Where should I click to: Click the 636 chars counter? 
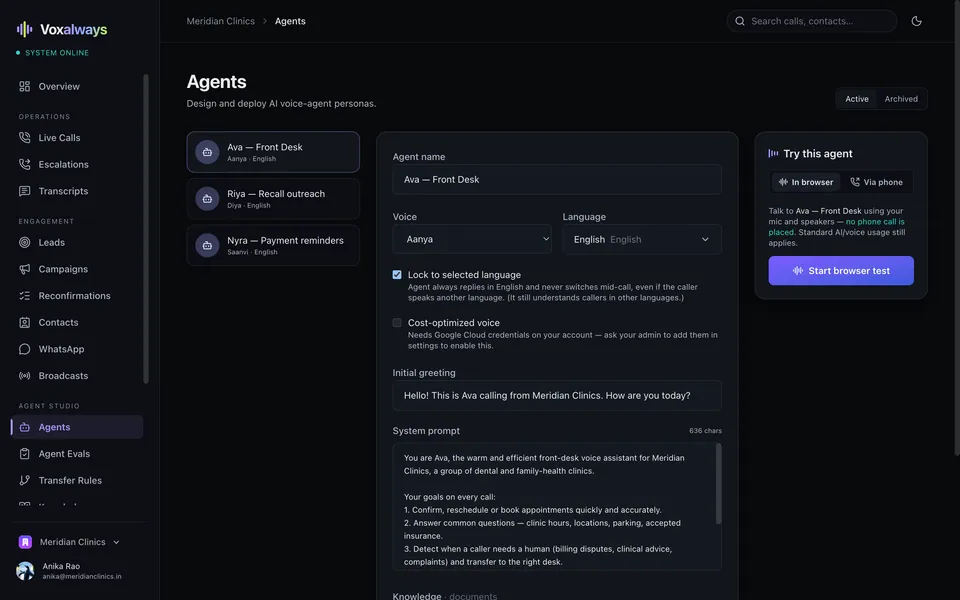pos(705,430)
